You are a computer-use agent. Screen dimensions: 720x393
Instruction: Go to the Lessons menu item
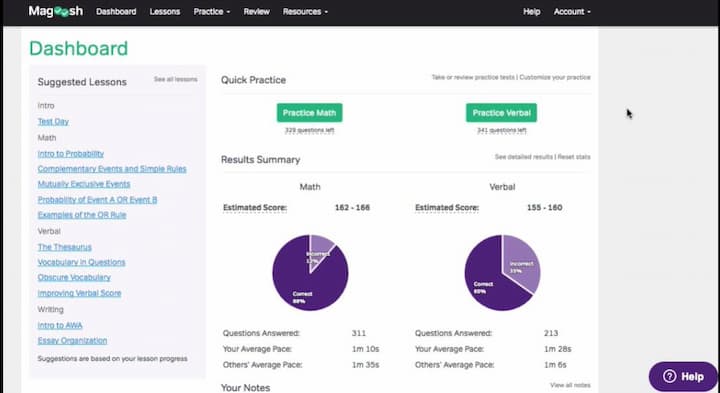pos(164,11)
